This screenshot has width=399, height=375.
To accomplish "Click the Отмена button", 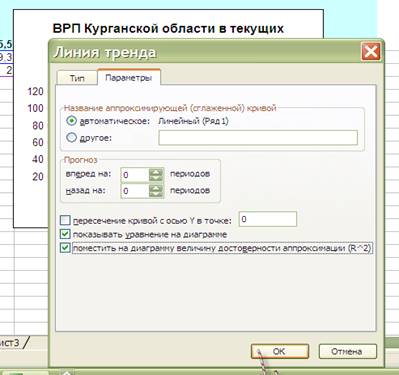I will point(348,351).
